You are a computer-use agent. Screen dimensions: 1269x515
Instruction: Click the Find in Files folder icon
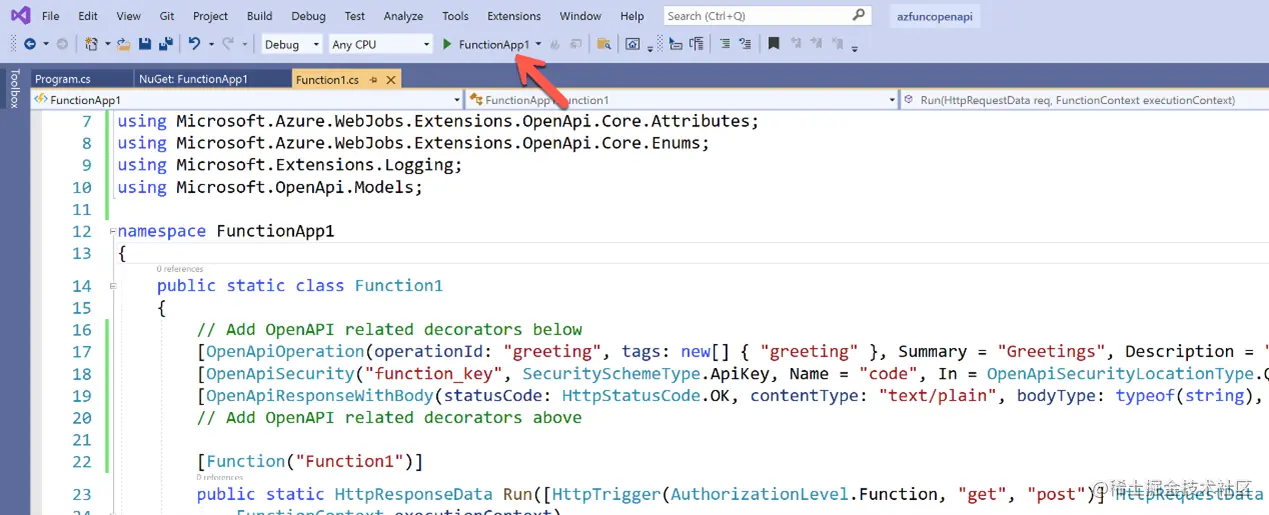pos(603,44)
